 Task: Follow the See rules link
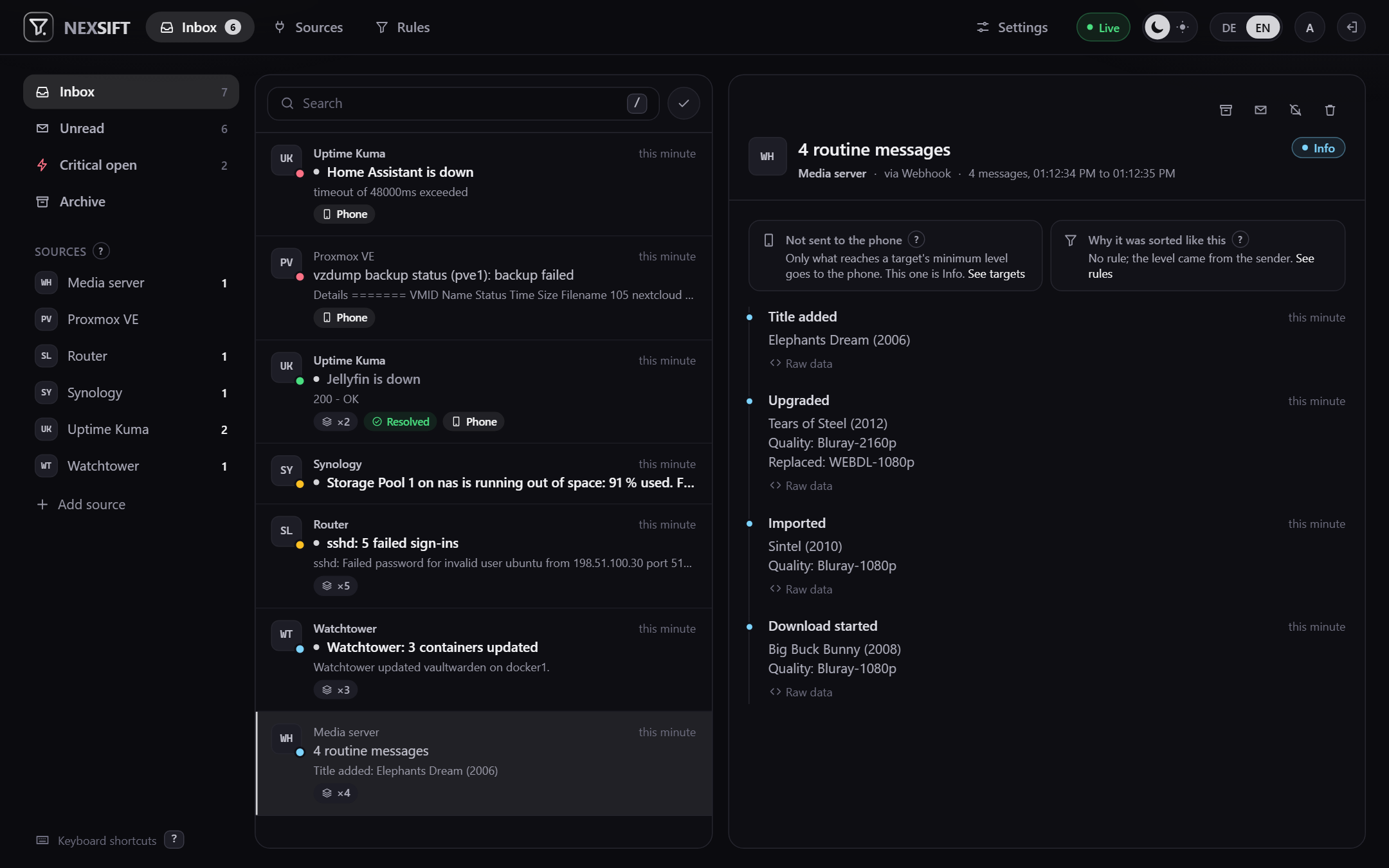1201,266
